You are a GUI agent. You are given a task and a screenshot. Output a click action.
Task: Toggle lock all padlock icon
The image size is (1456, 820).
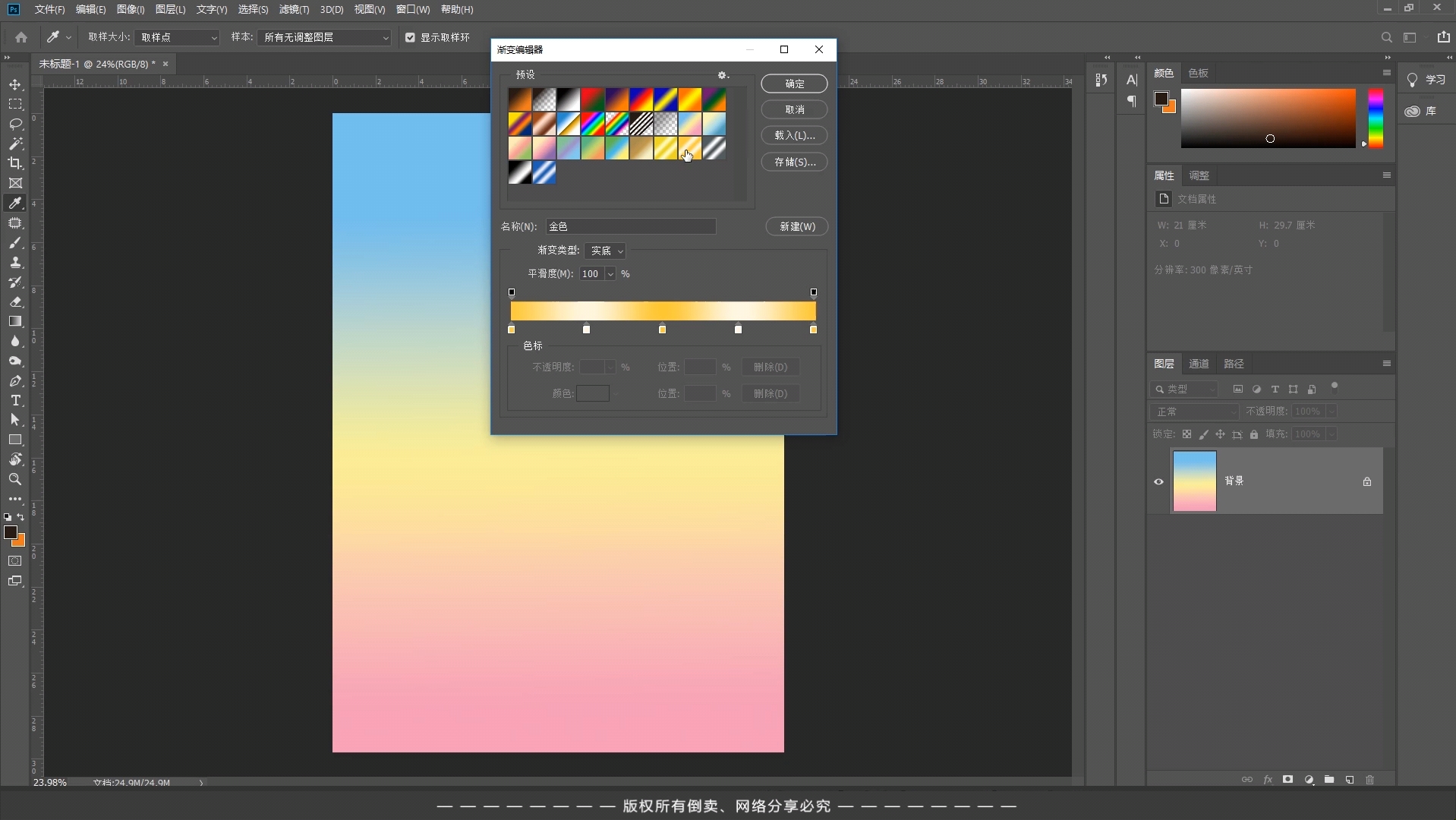[x=1254, y=434]
